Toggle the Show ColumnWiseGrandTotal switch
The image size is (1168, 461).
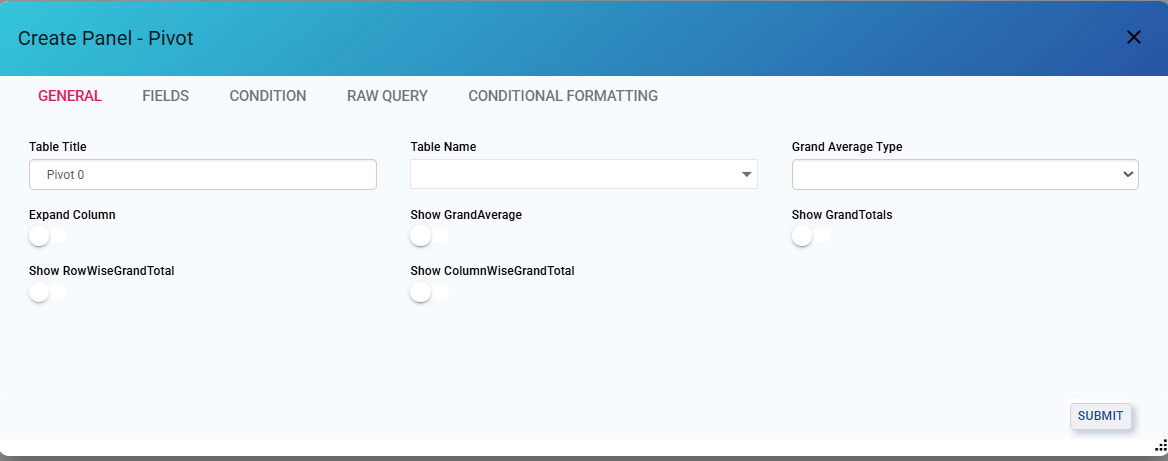coord(428,292)
